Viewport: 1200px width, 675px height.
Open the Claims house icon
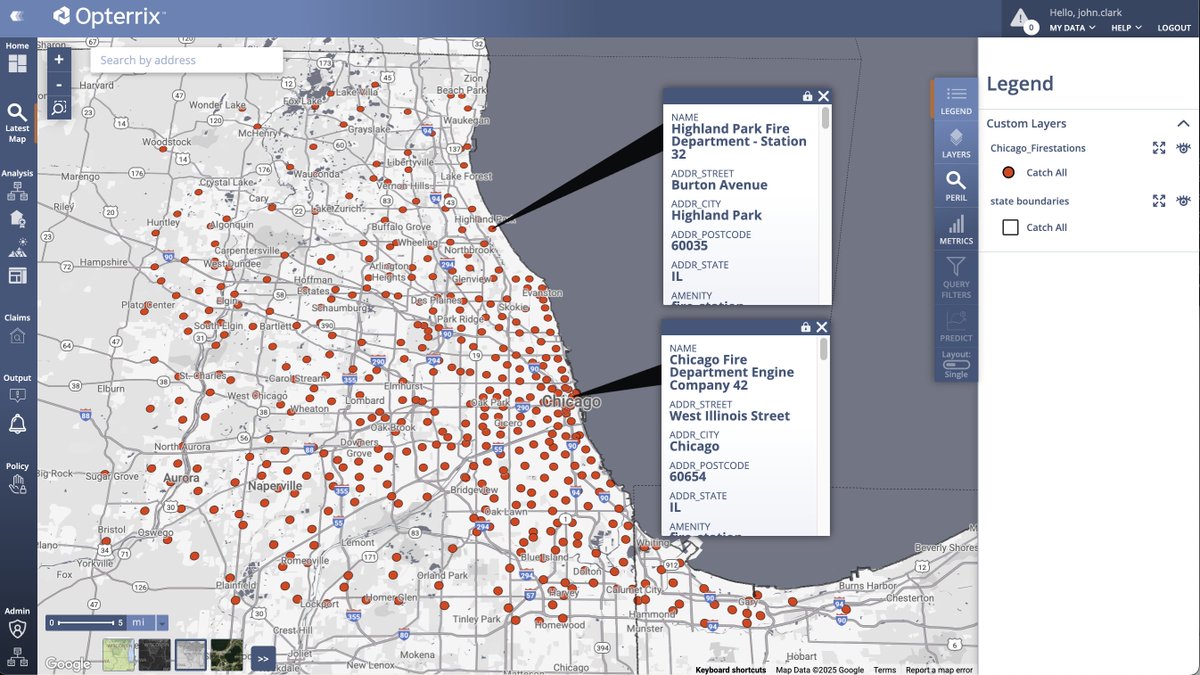[x=17, y=336]
